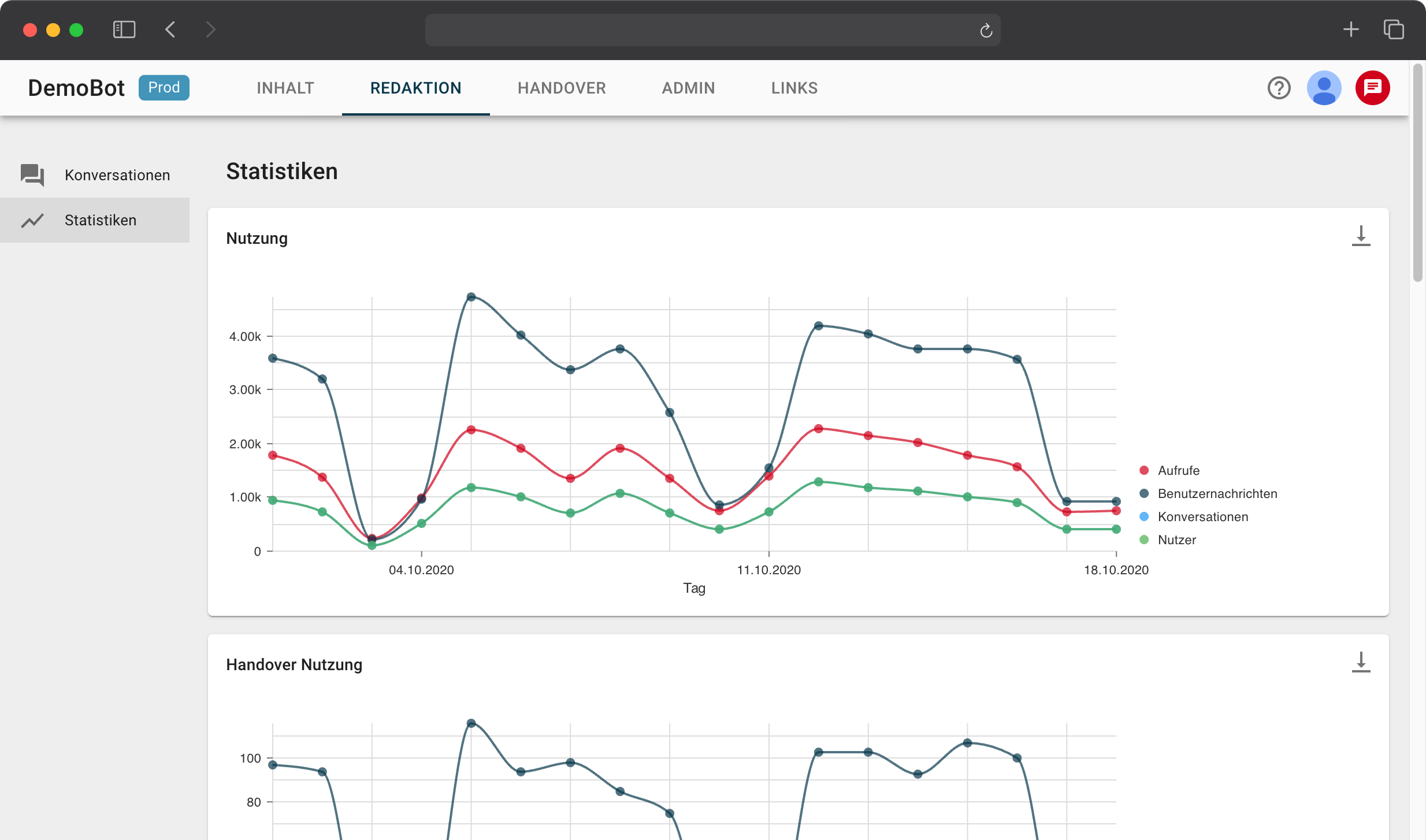
Task: Click the download icon for Handover Nutzung
Action: tap(1361, 662)
